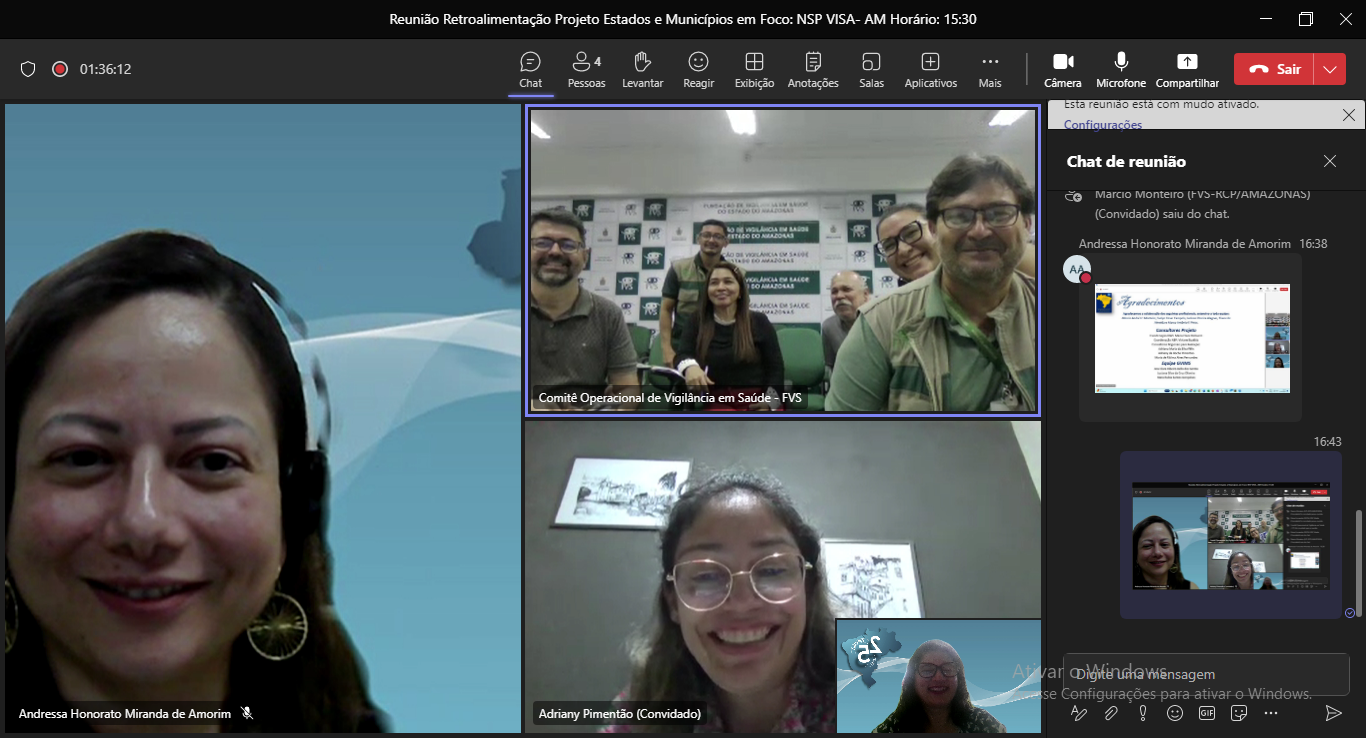Click the red Sair button

1274,69
